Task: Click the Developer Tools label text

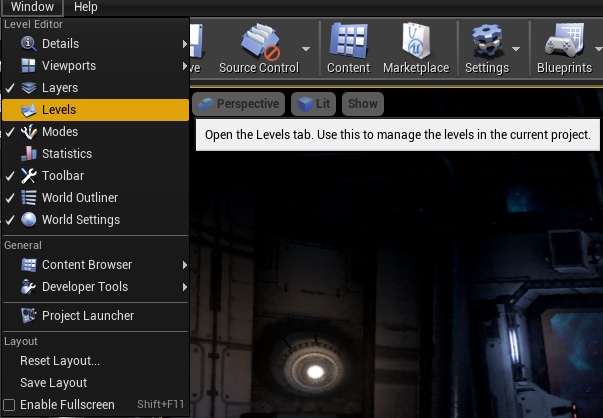Action: [85, 287]
